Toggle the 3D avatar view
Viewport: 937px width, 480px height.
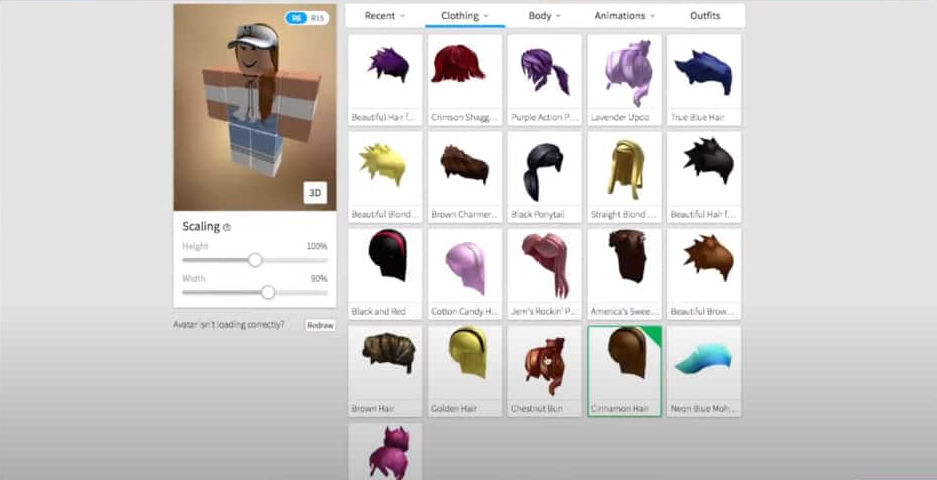[x=315, y=192]
